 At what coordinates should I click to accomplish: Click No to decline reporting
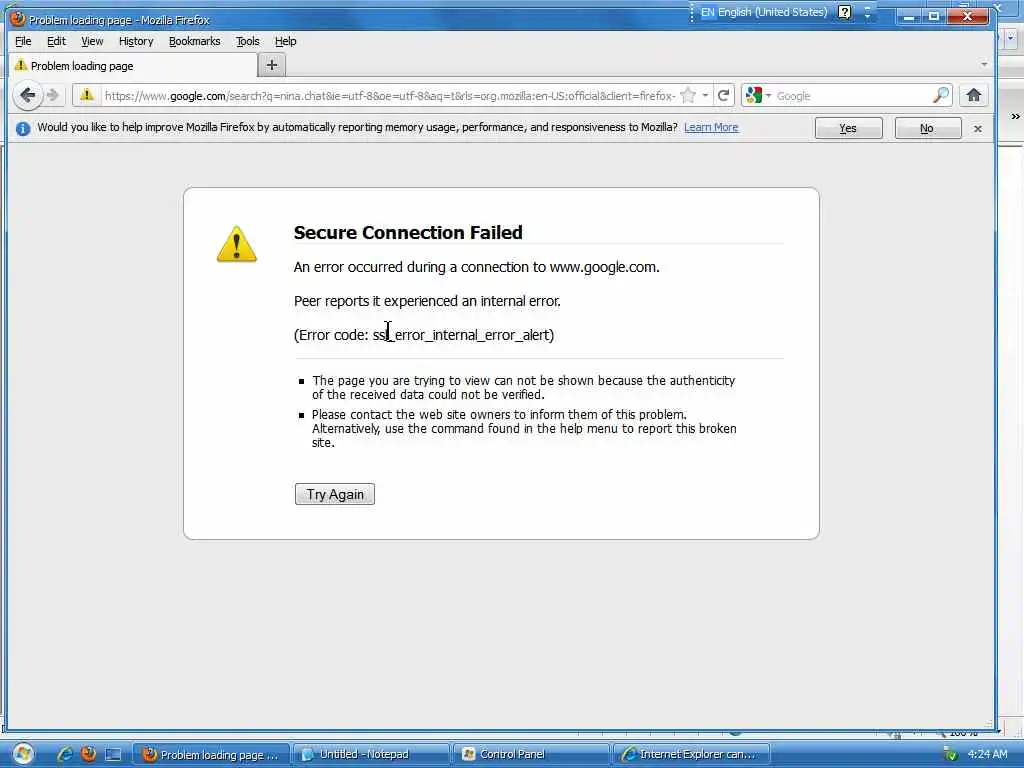pos(927,128)
